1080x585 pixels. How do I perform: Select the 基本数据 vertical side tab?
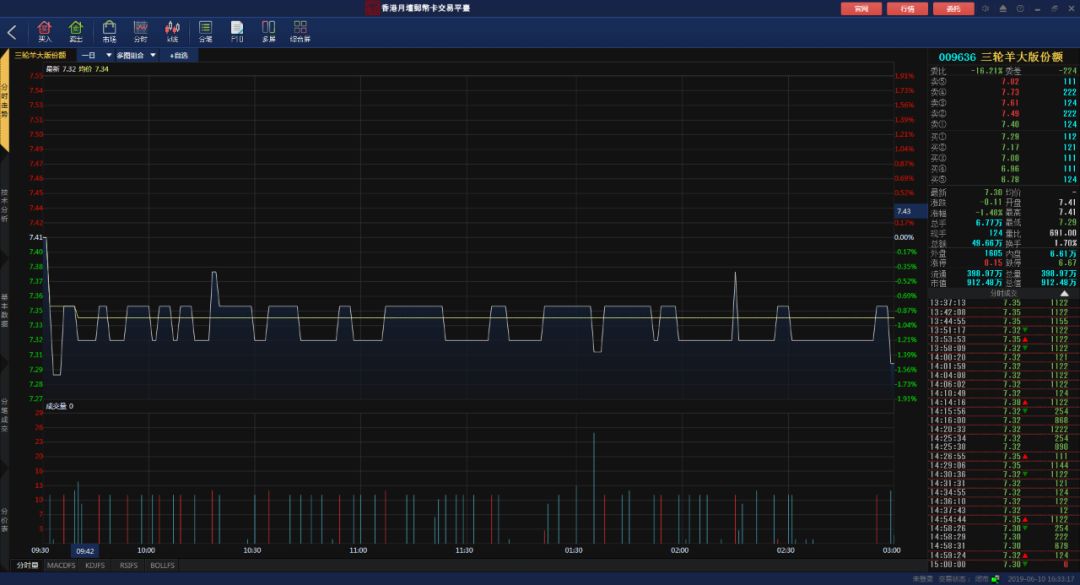pos(4,310)
